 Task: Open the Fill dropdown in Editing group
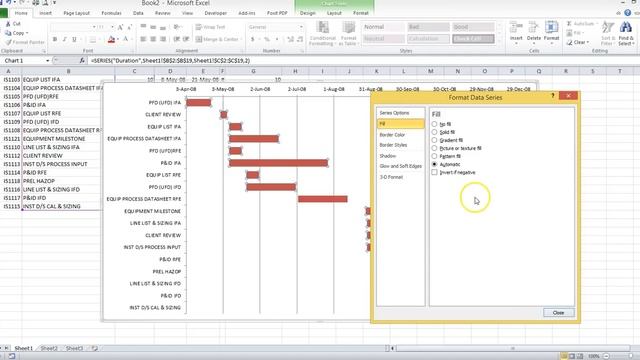click(x=582, y=33)
